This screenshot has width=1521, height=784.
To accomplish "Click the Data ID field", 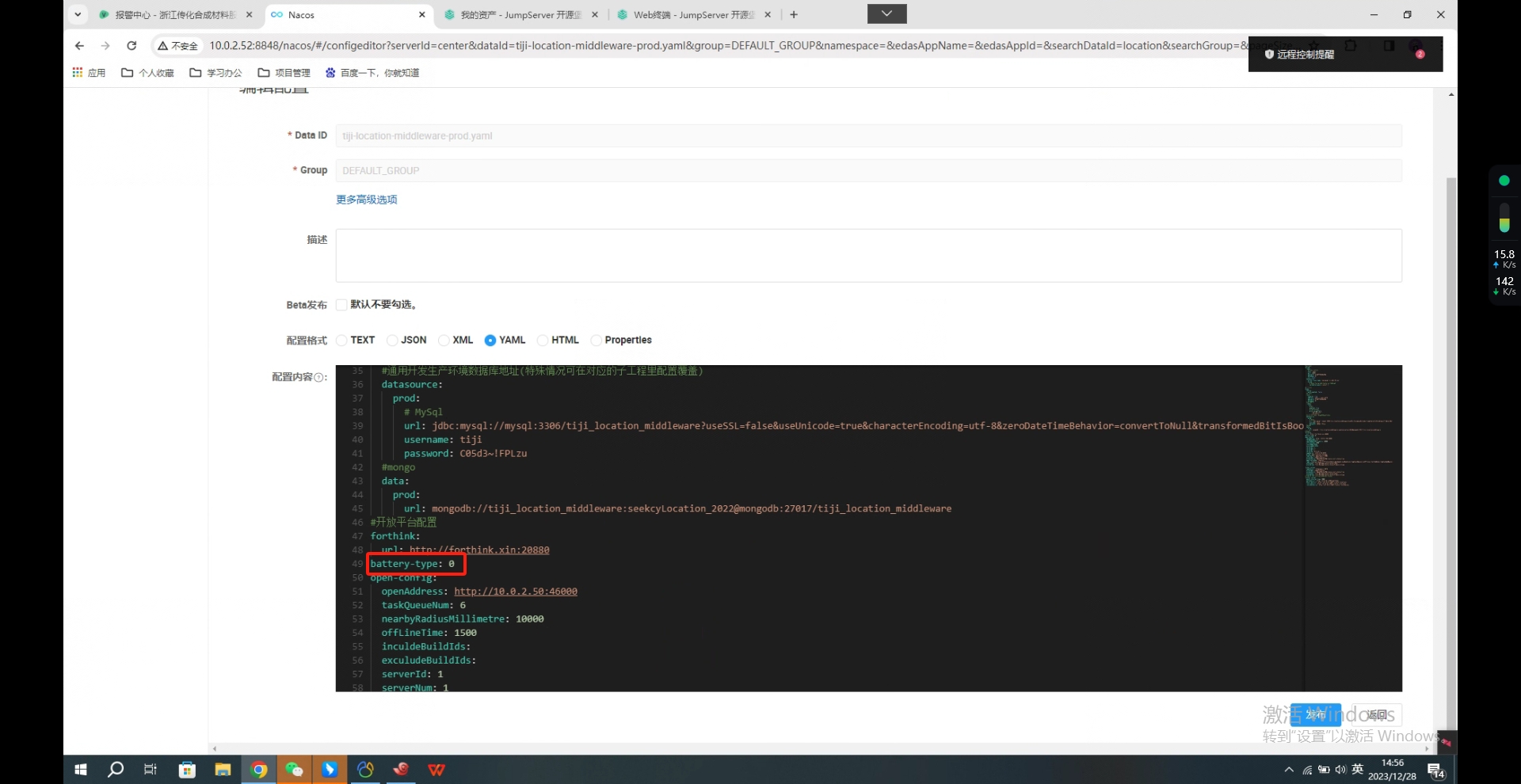I will coord(868,136).
